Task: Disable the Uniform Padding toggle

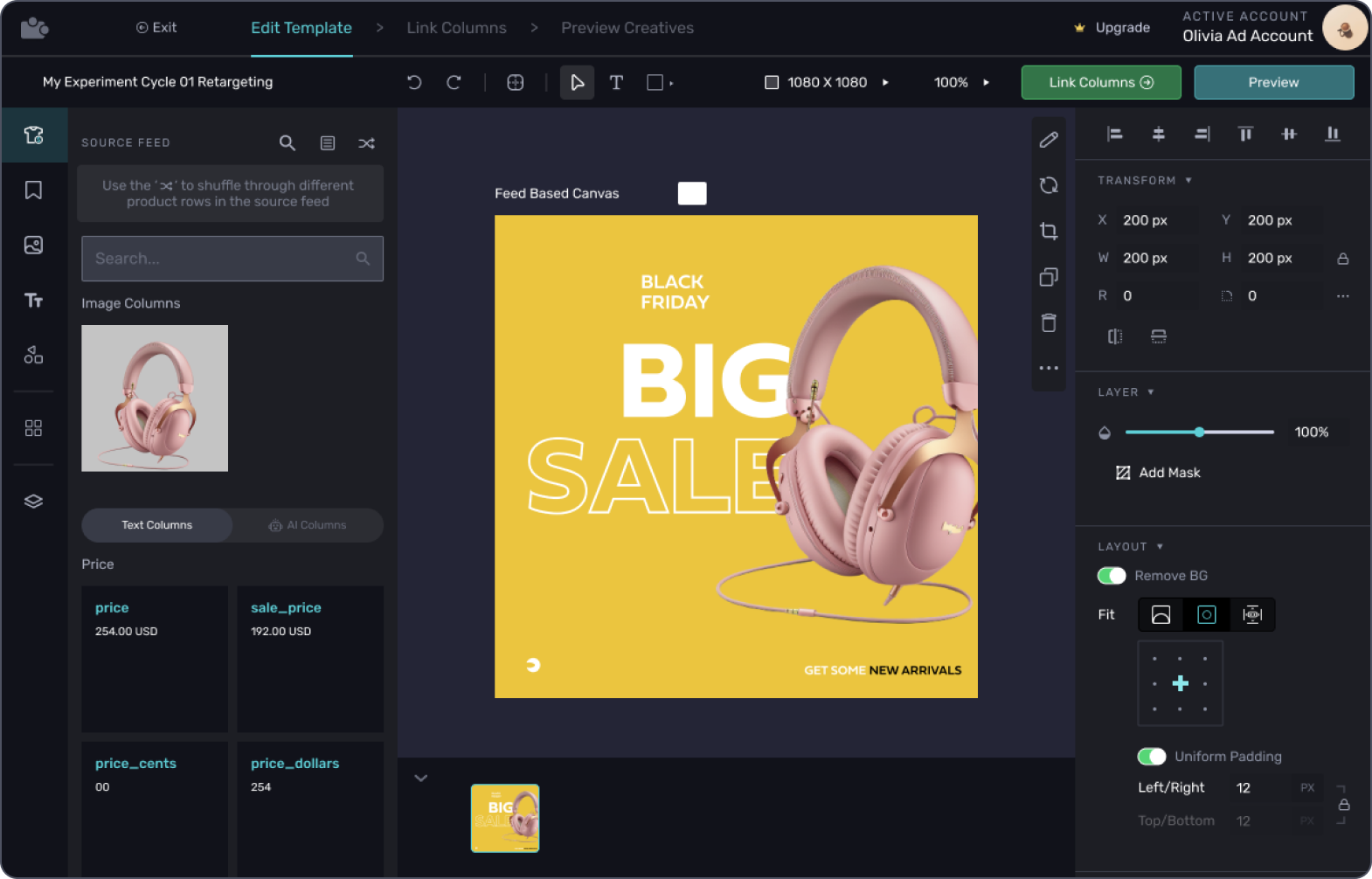Action: (1151, 757)
